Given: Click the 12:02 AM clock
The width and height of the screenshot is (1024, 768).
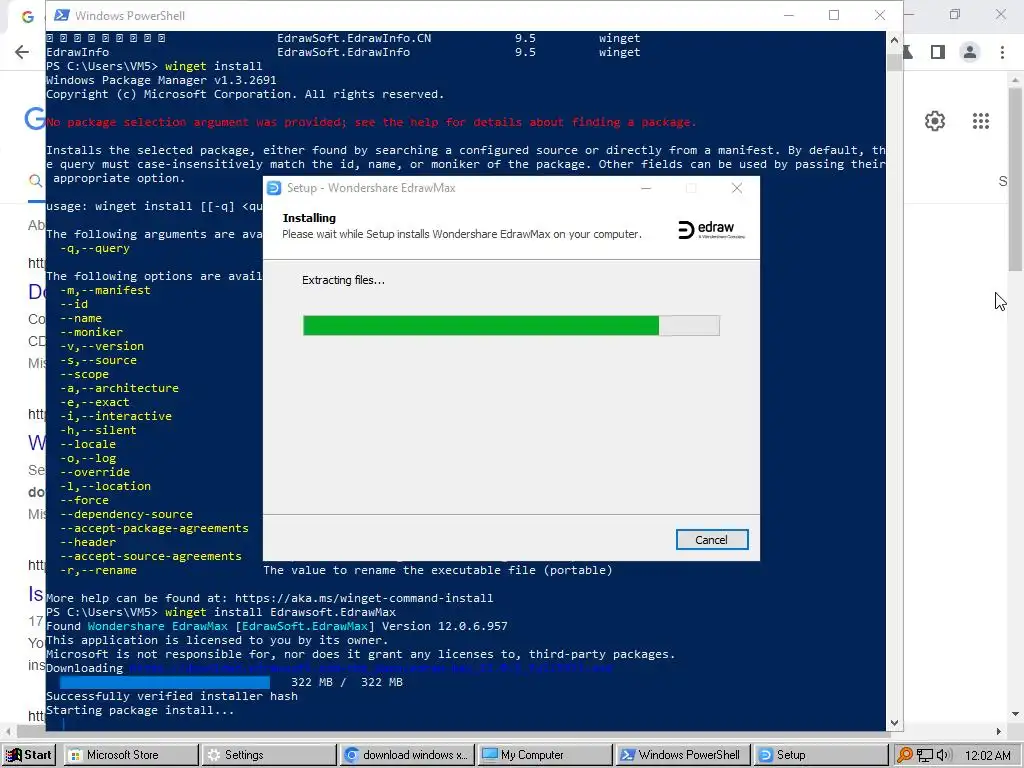Looking at the screenshot, I should pos(987,755).
